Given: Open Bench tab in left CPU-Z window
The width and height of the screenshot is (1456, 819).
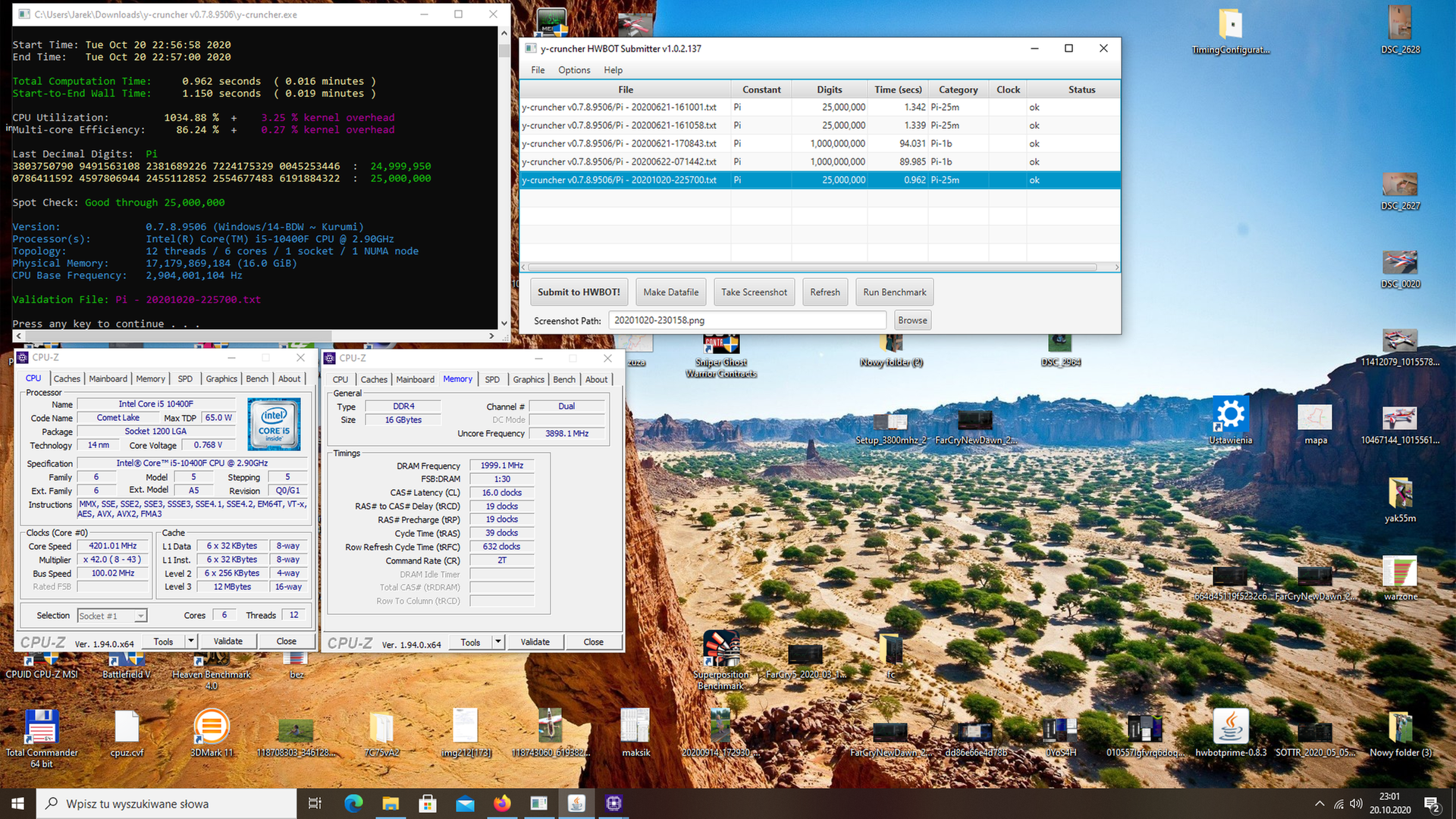Looking at the screenshot, I should pyautogui.click(x=257, y=378).
